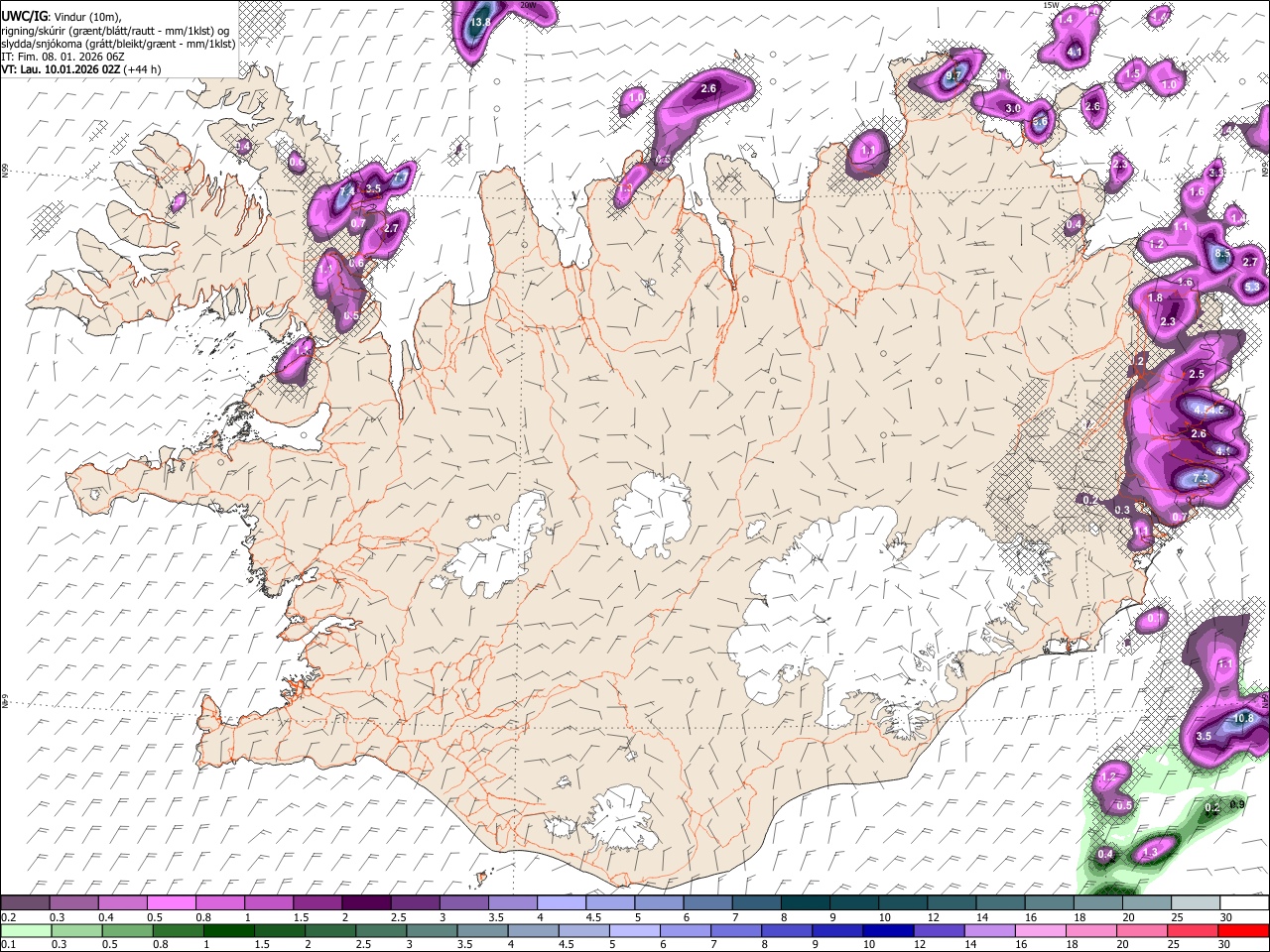This screenshot has height=952, width=1270.
Task: Click the "8.5" precipitation value label
Action: (1222, 255)
